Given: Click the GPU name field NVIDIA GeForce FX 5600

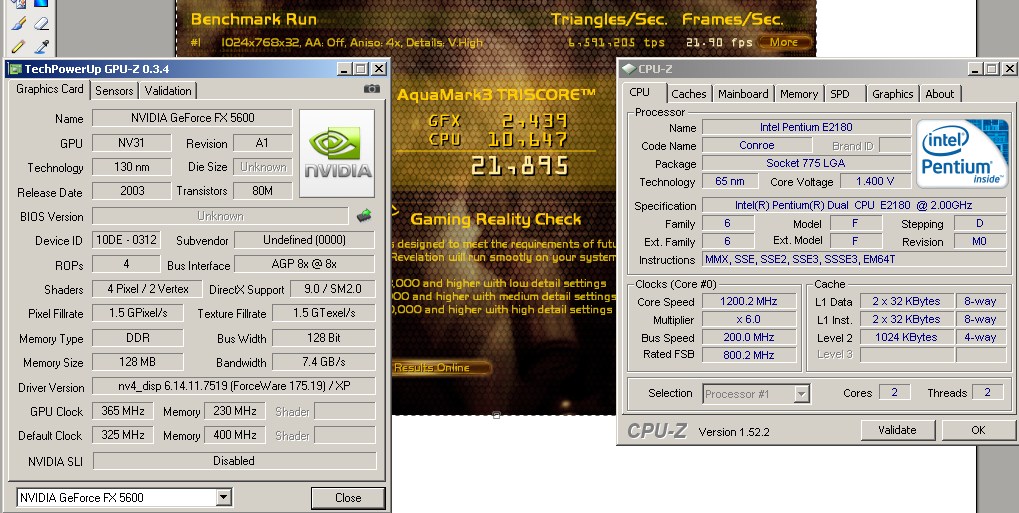Looking at the screenshot, I should pos(192,118).
